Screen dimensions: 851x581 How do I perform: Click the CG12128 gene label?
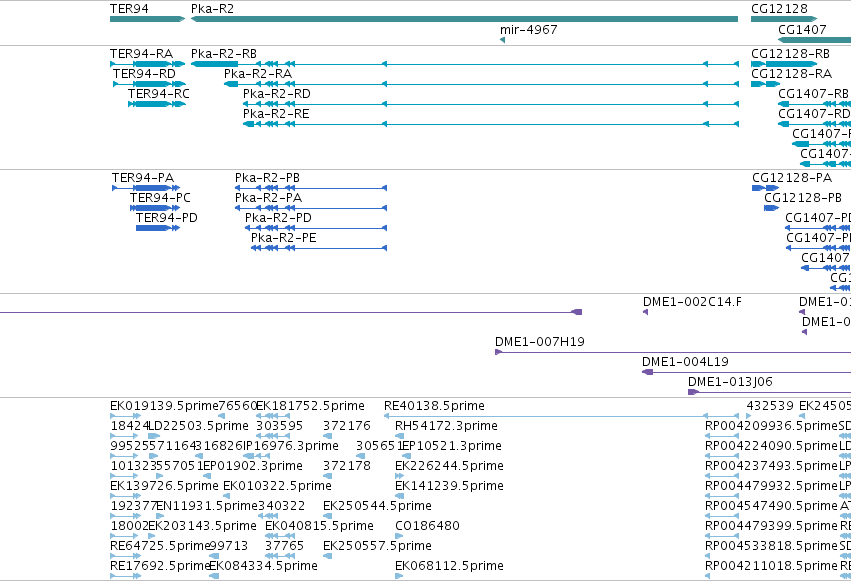[779, 9]
